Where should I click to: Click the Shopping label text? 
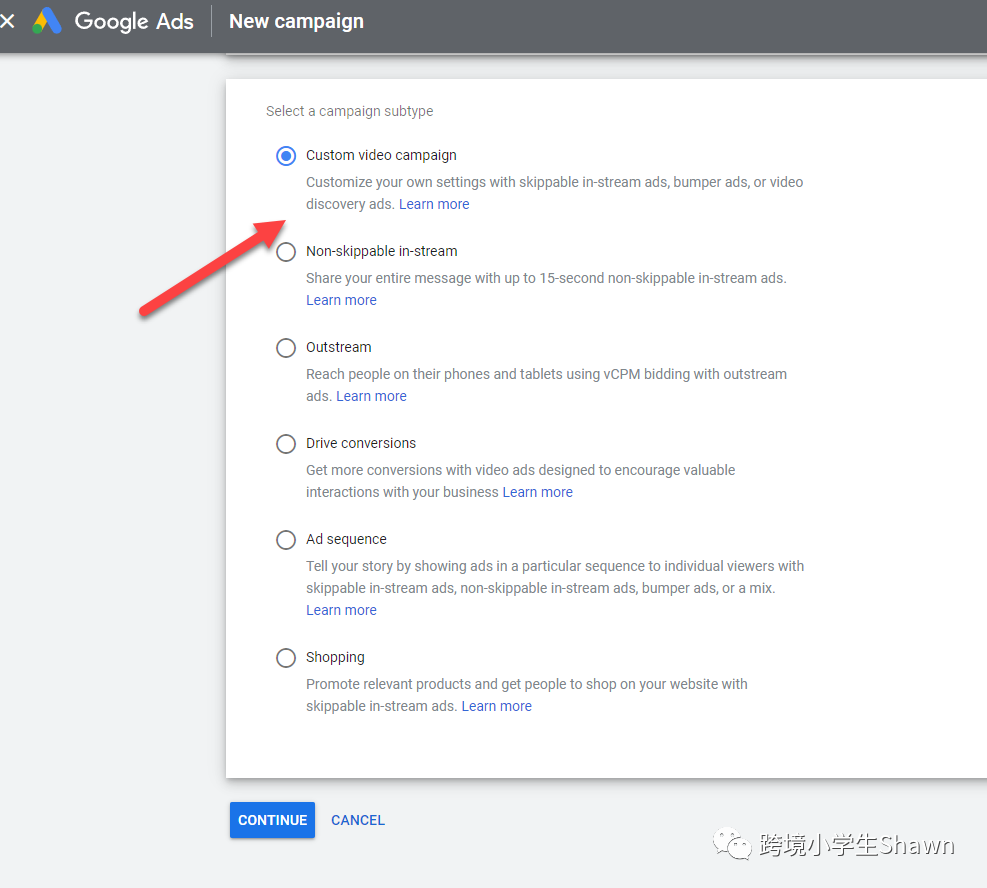point(335,658)
